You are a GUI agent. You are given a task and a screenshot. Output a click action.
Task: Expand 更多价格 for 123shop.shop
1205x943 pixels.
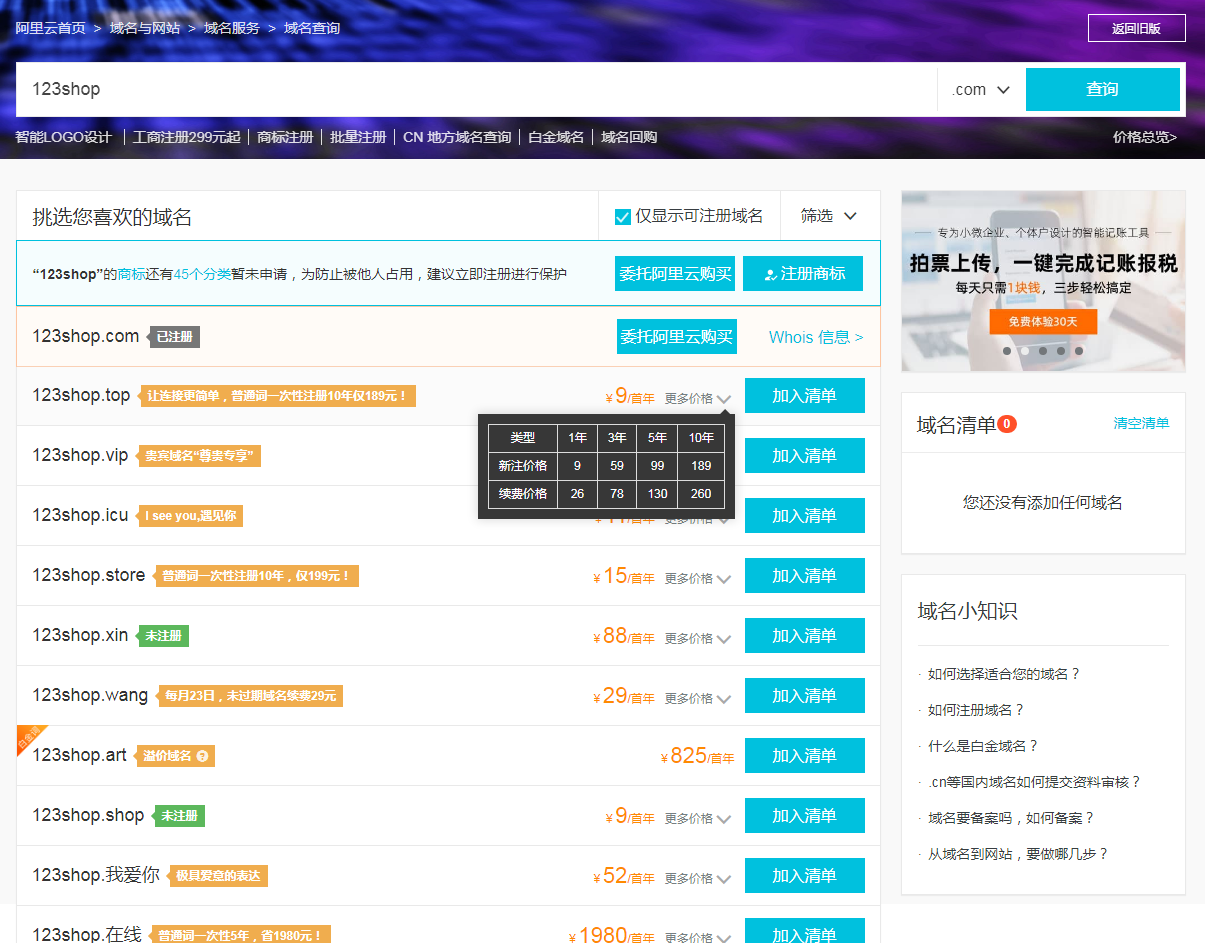[x=698, y=818]
